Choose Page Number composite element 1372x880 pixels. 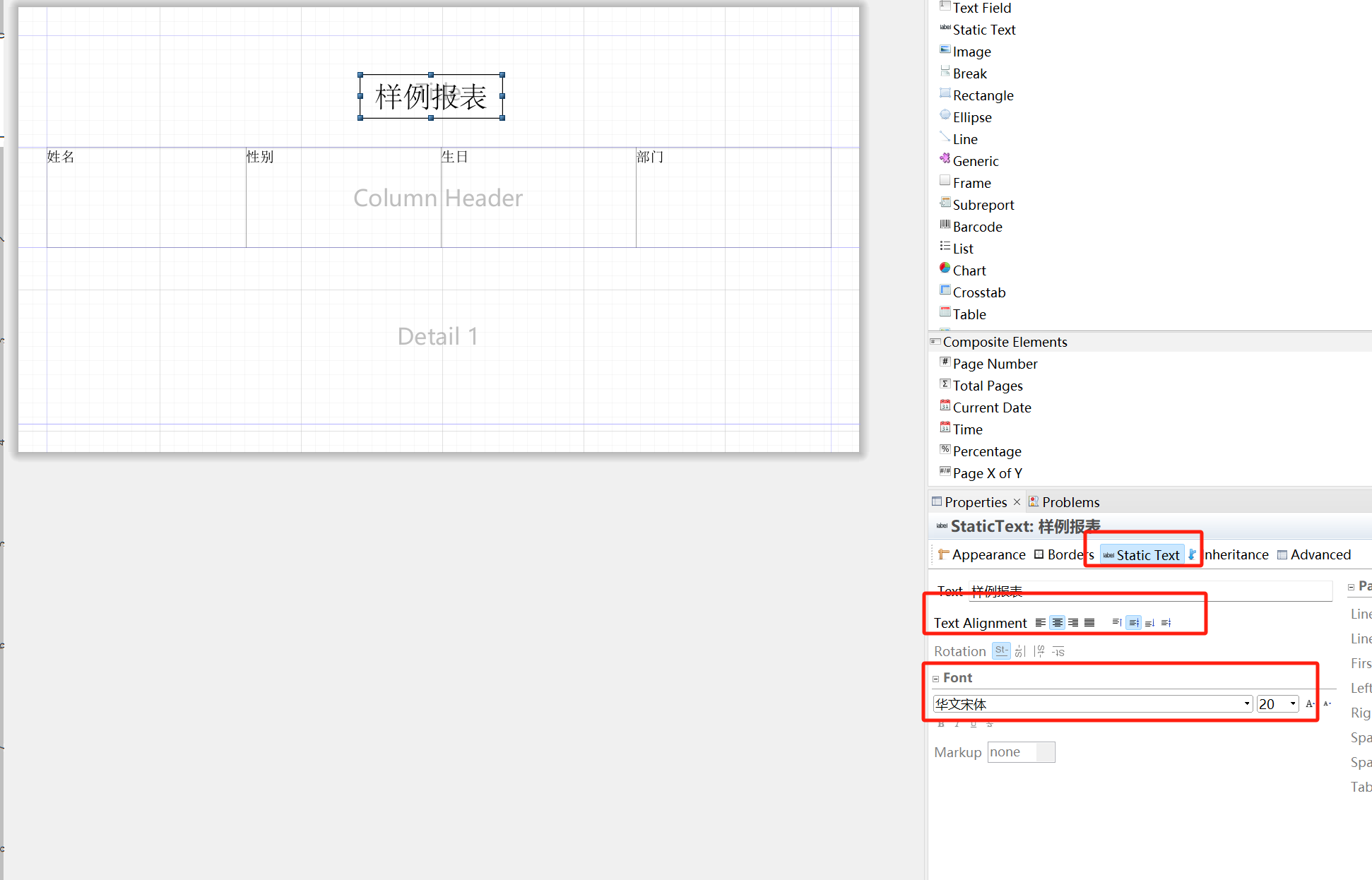pyautogui.click(x=994, y=364)
